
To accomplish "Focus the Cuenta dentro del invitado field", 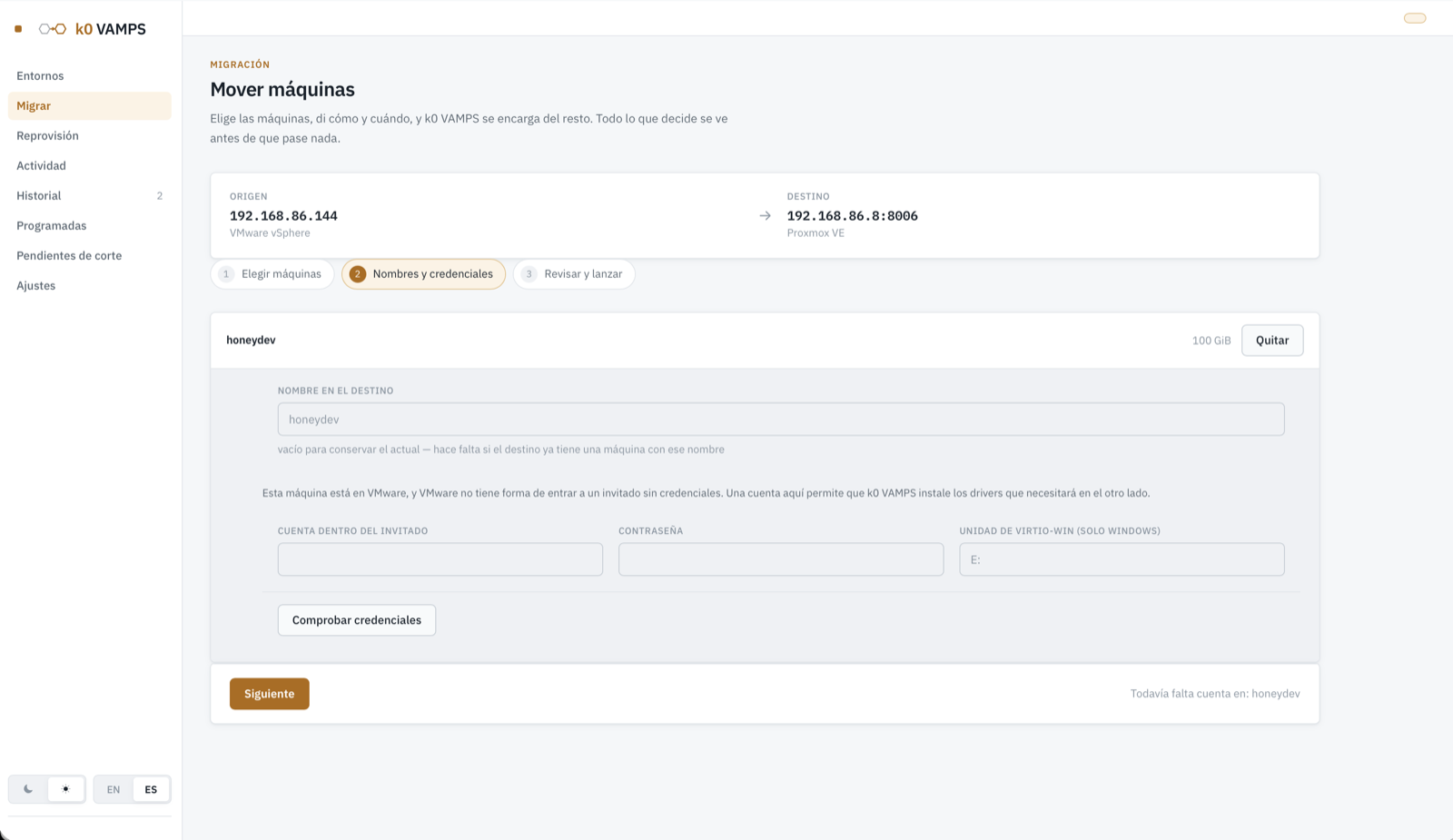I will pos(440,559).
